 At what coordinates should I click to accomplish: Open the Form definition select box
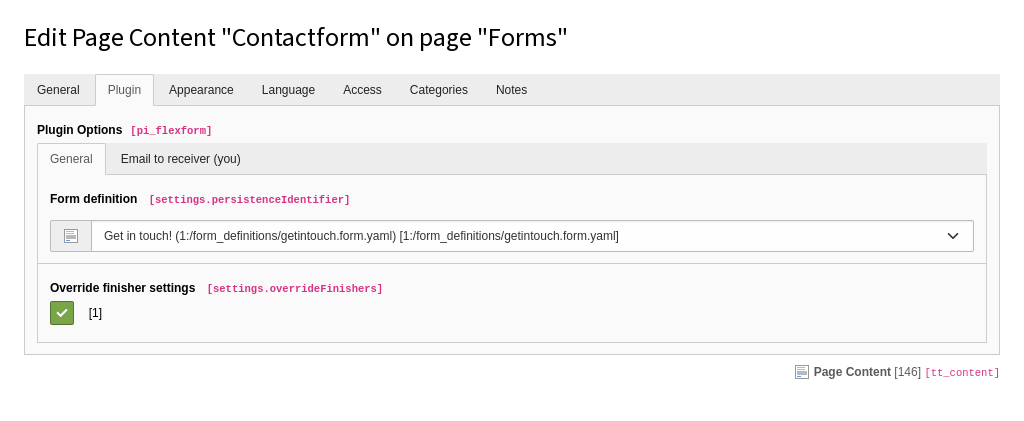[x=520, y=236]
